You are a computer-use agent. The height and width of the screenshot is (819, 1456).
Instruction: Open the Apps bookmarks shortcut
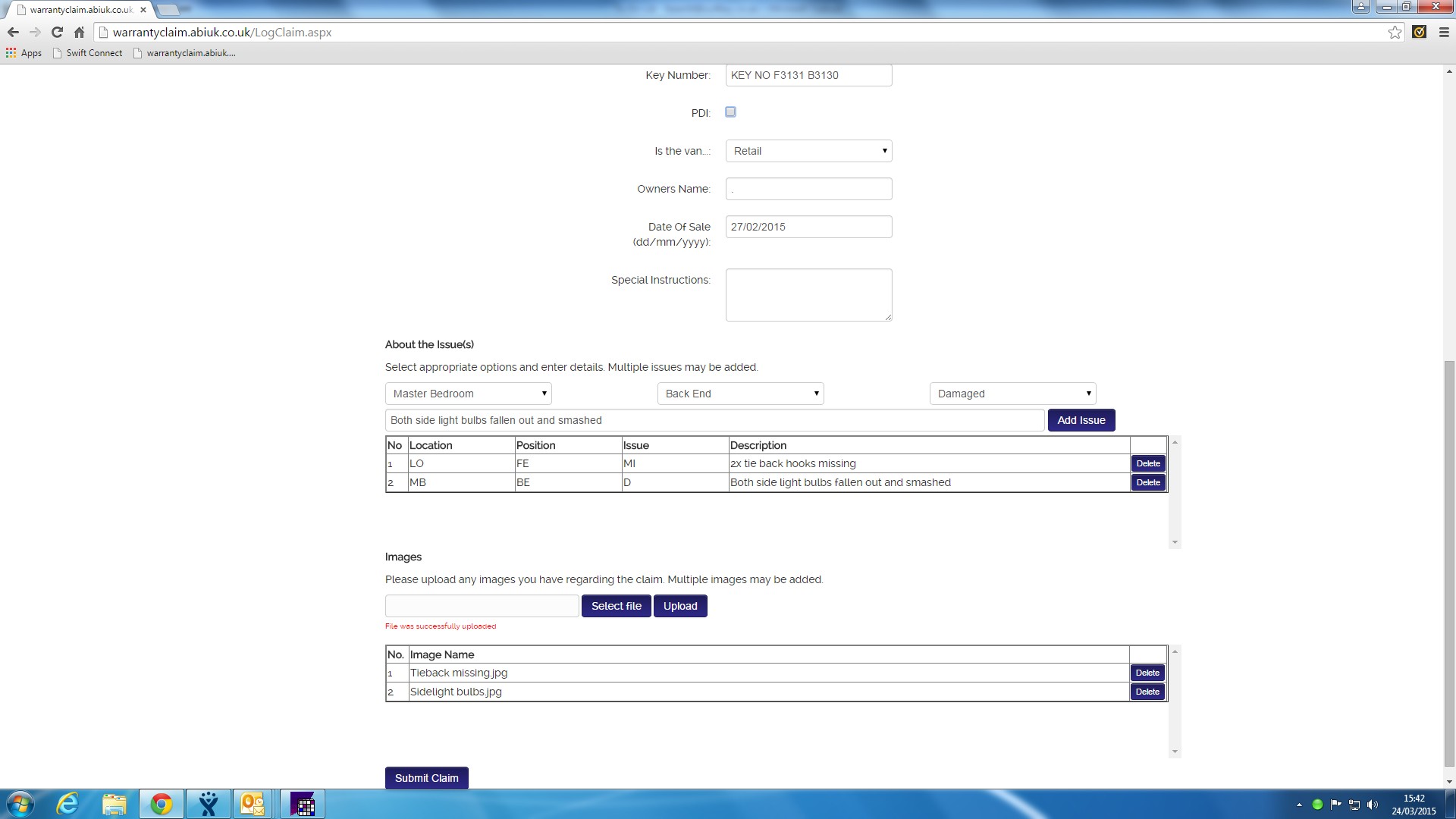coord(24,53)
